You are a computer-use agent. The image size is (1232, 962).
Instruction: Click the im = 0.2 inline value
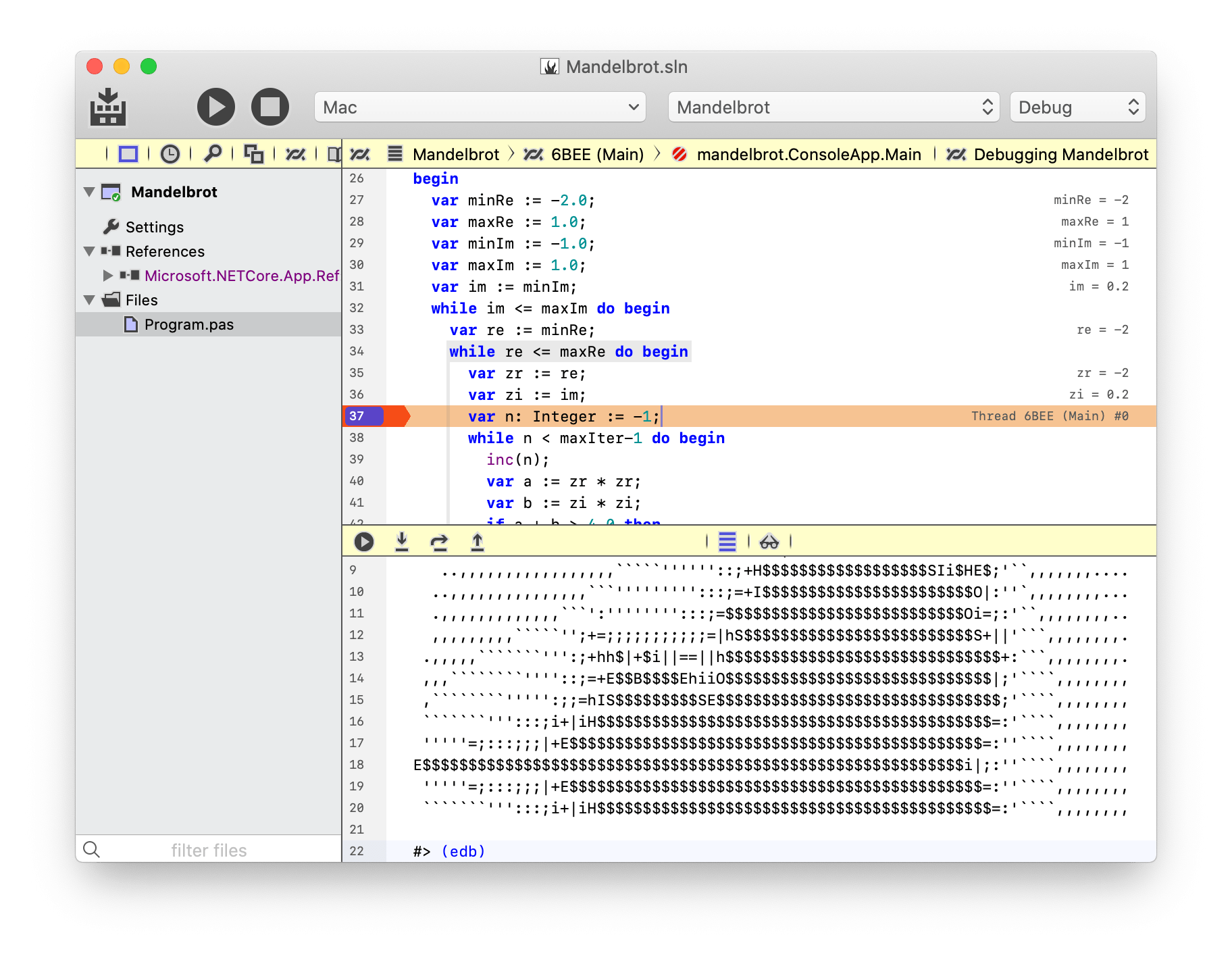pos(1098,286)
